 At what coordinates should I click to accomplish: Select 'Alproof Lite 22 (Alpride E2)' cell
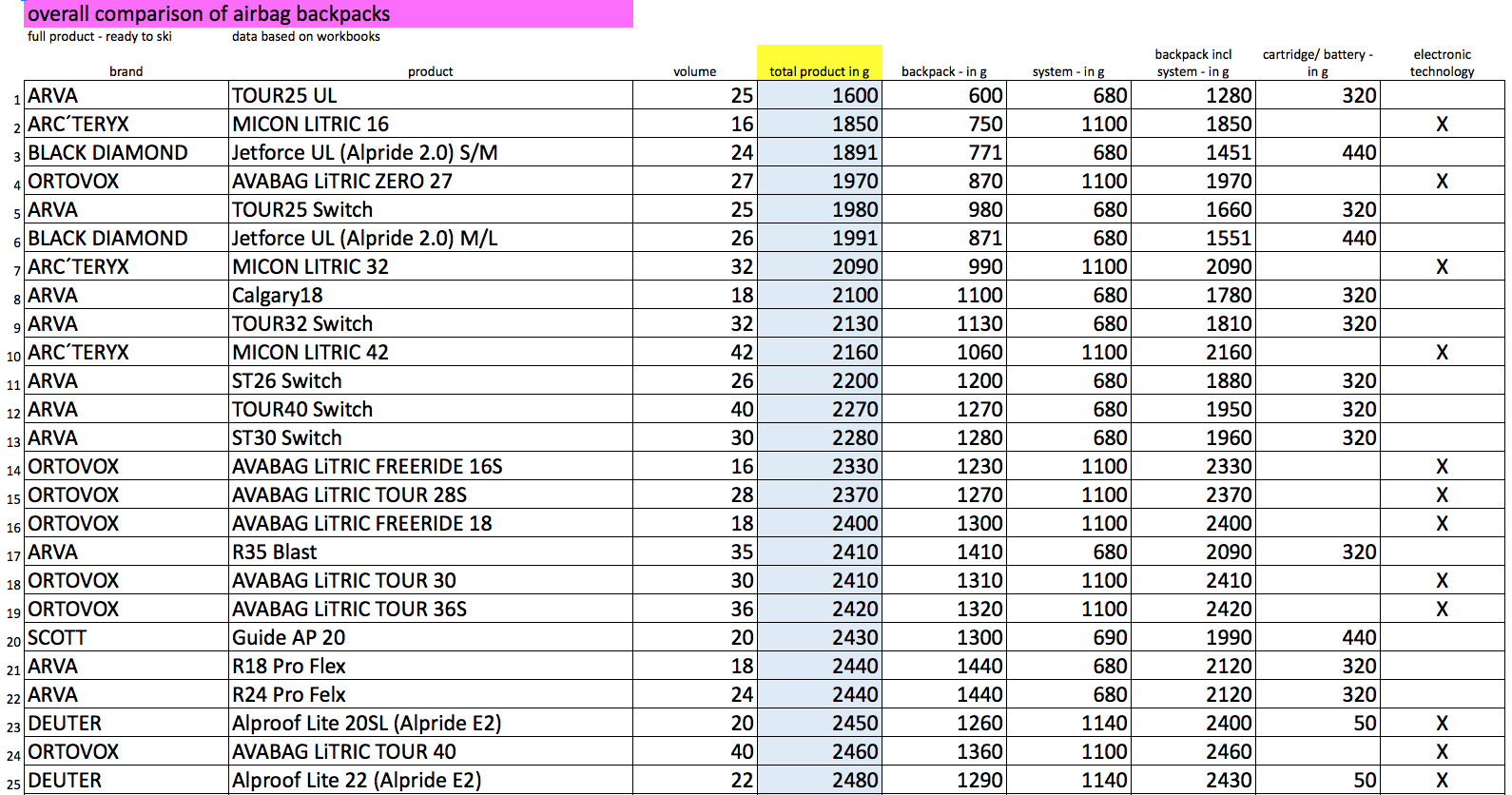tap(431, 780)
